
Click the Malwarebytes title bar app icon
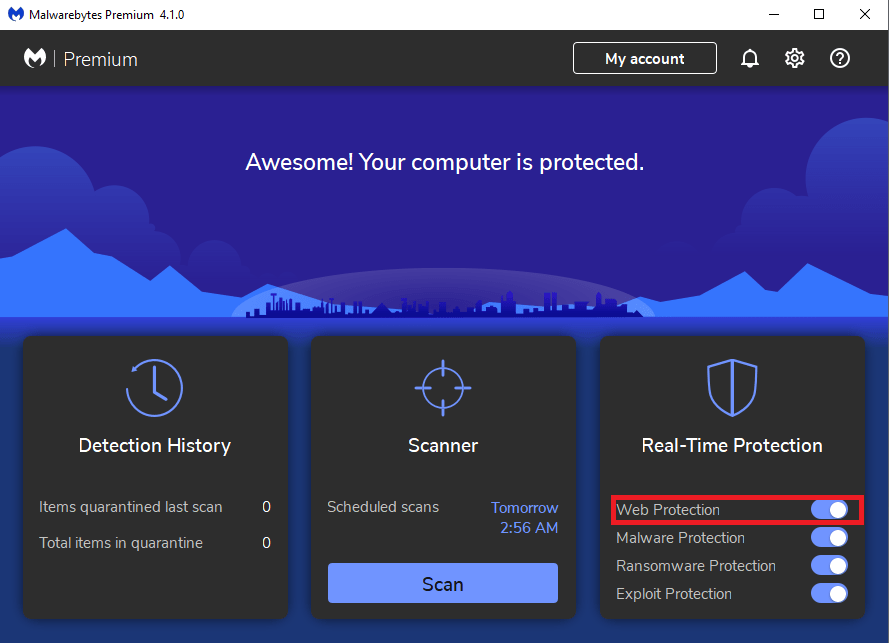(16, 14)
